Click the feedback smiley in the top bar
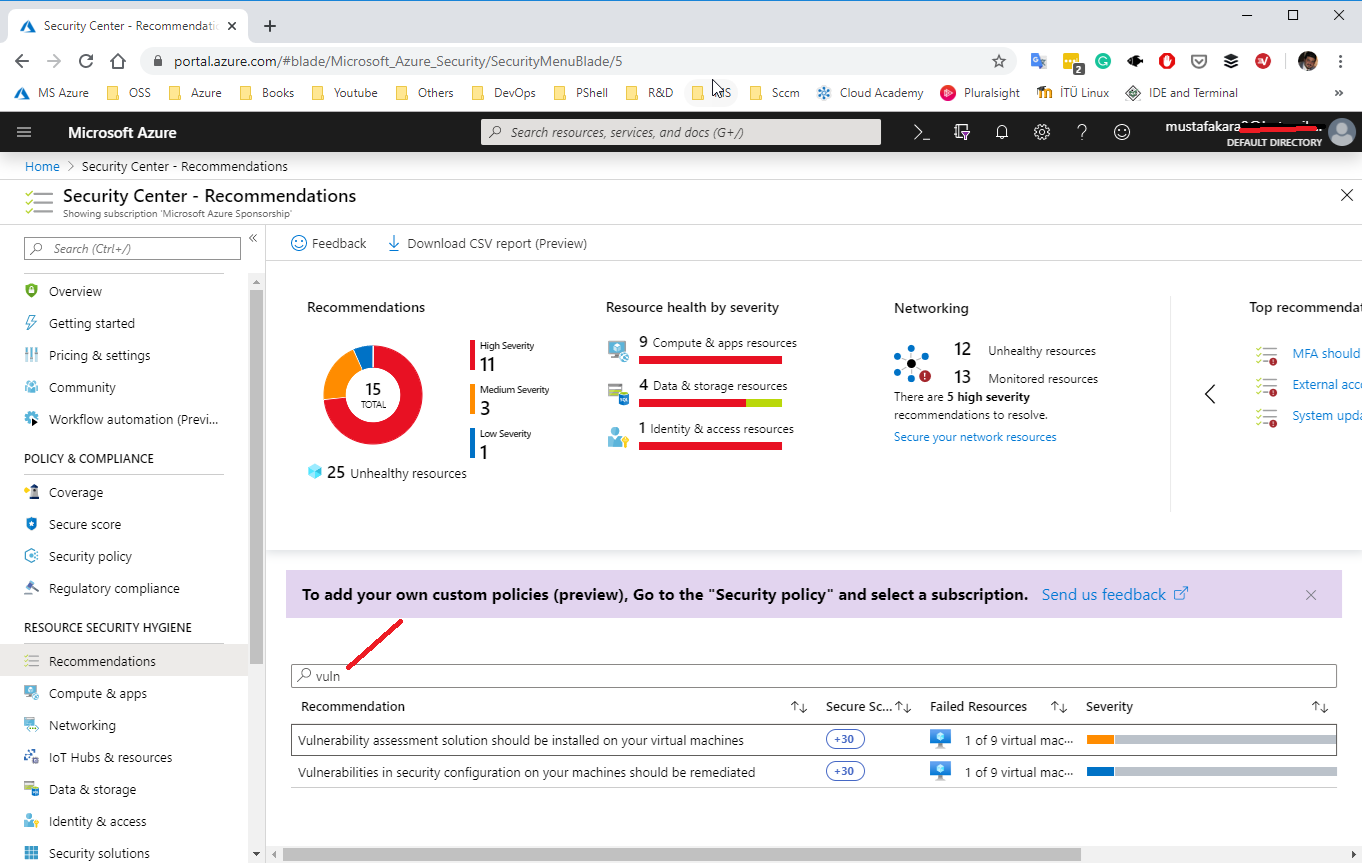1362x863 pixels. pyautogui.click(x=1122, y=132)
